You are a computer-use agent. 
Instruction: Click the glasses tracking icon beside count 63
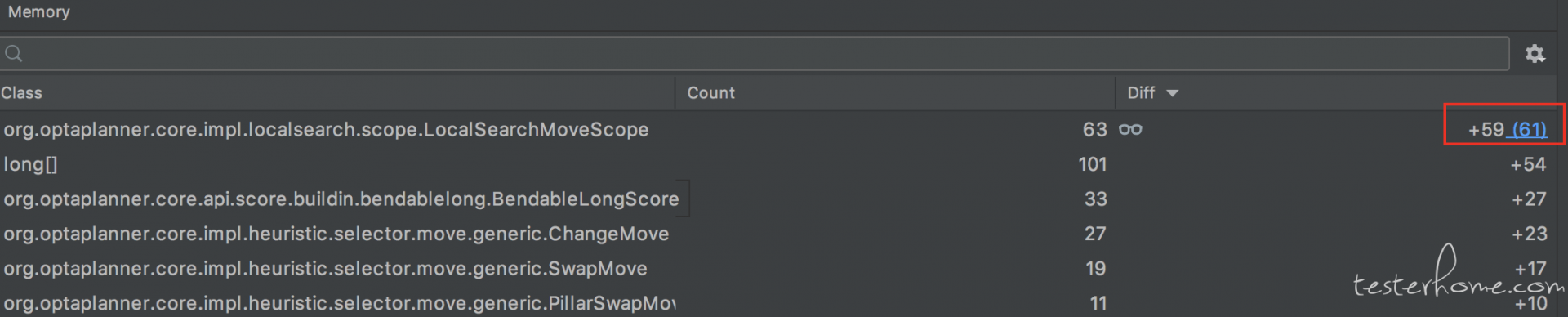click(1130, 129)
